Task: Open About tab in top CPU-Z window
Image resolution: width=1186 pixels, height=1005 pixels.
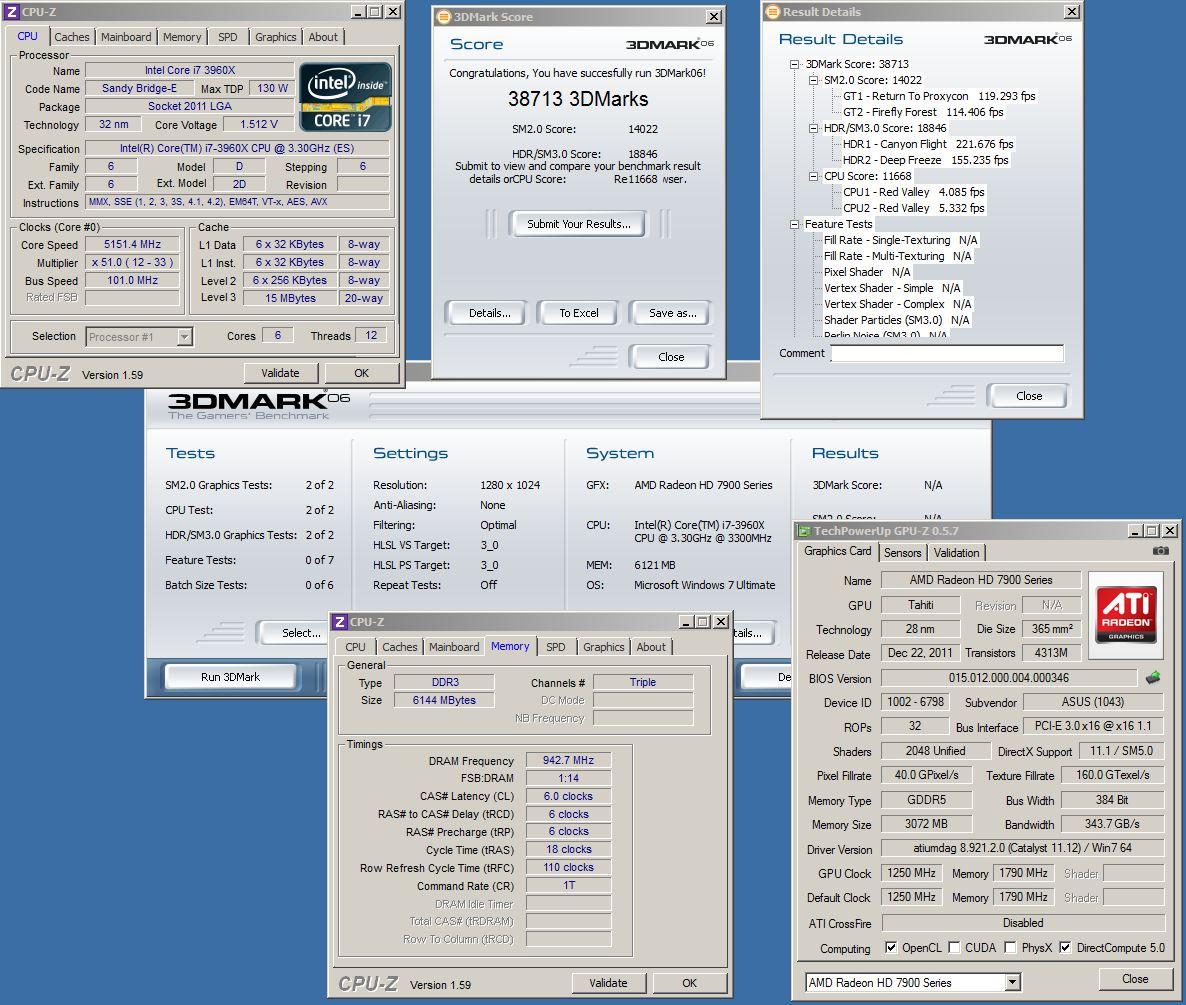Action: coord(323,36)
